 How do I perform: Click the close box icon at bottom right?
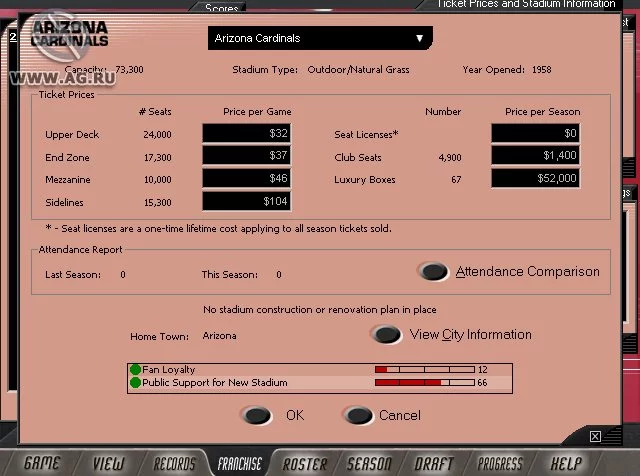595,436
